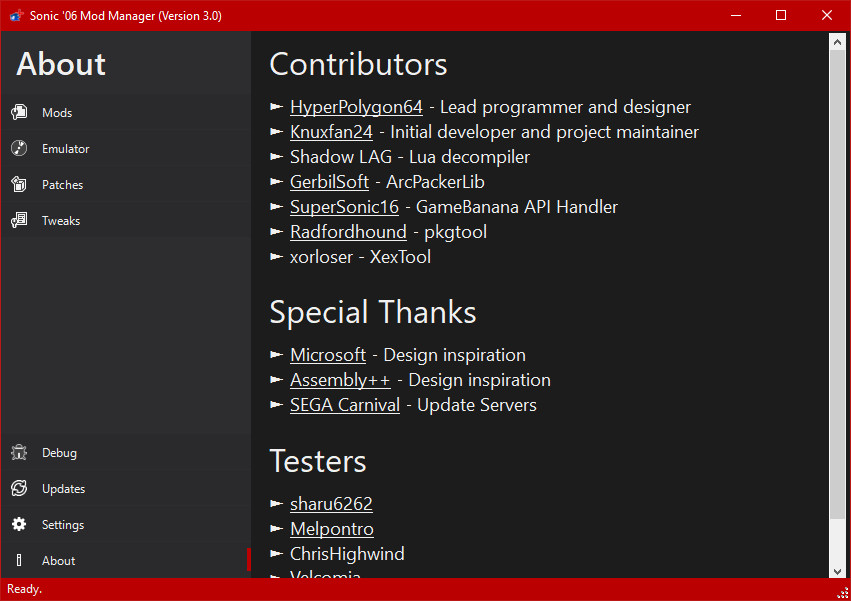
Task: Click the Emulator controller icon
Action: point(21,148)
